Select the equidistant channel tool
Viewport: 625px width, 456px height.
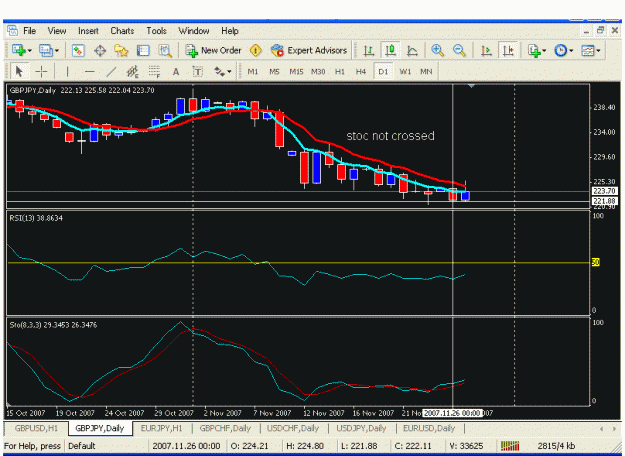(x=132, y=72)
